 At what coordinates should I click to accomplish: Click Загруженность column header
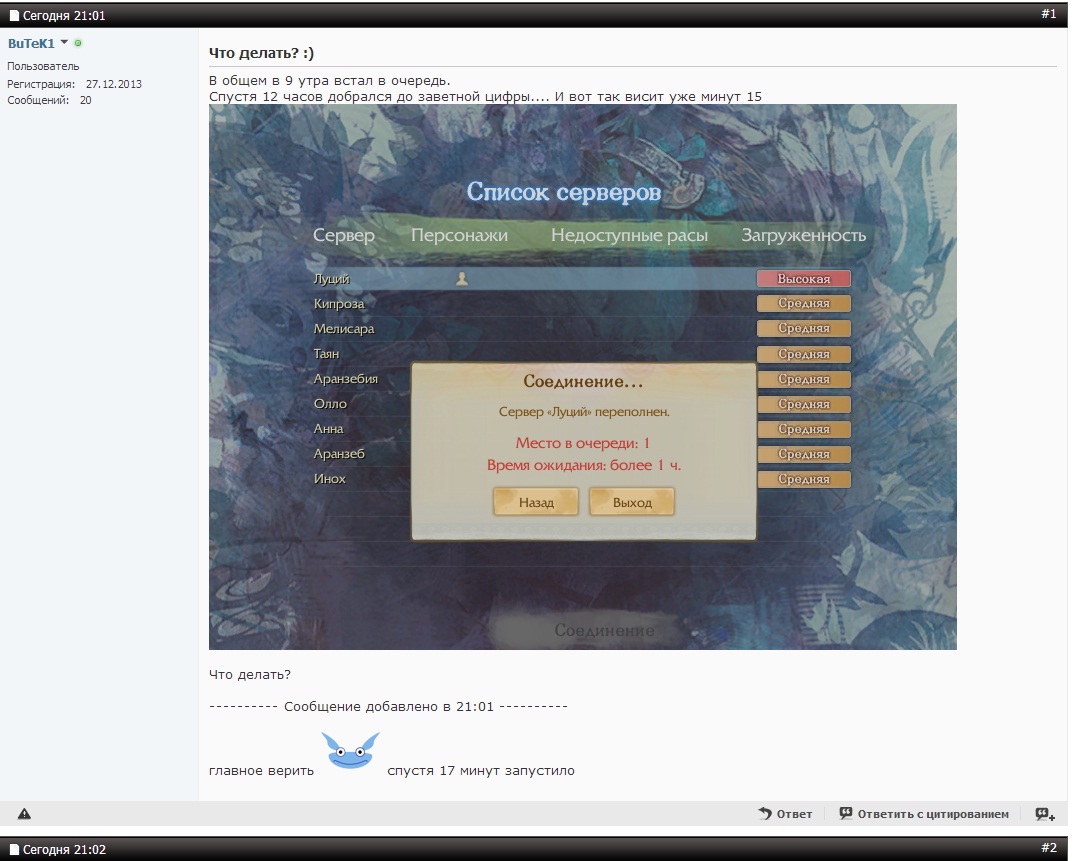click(x=803, y=235)
